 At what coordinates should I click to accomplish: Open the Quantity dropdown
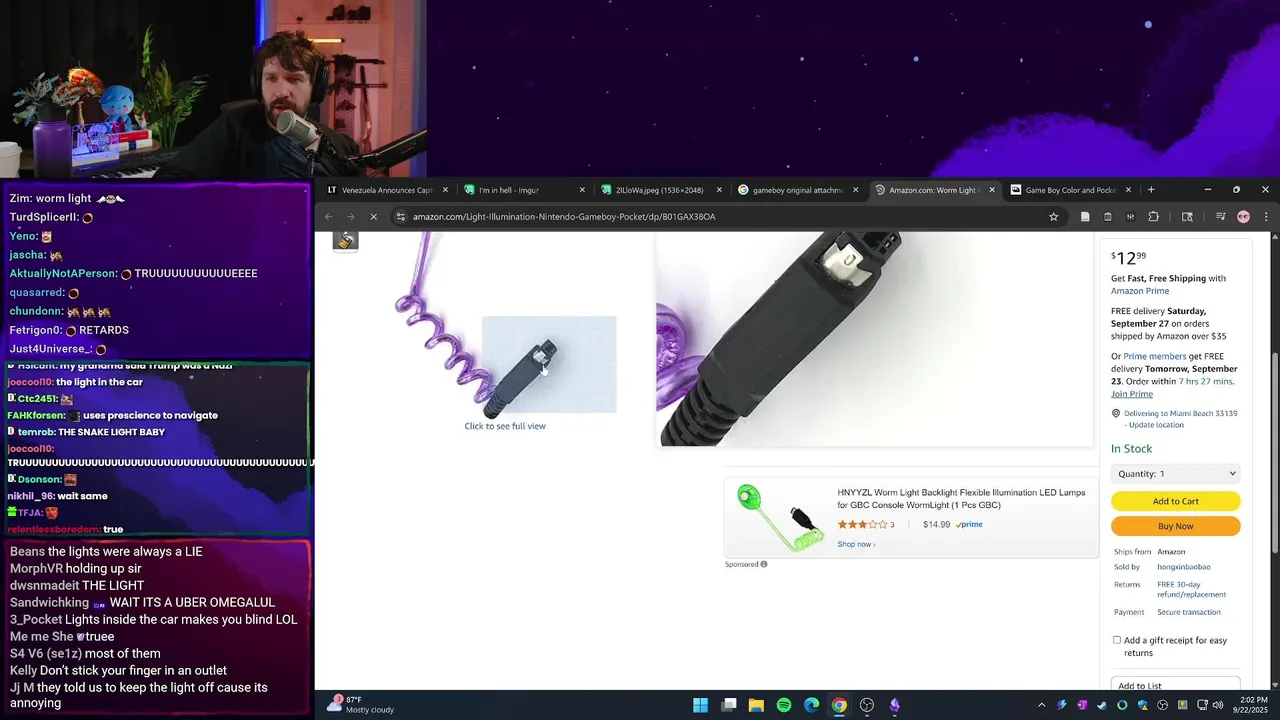pyautogui.click(x=1176, y=474)
